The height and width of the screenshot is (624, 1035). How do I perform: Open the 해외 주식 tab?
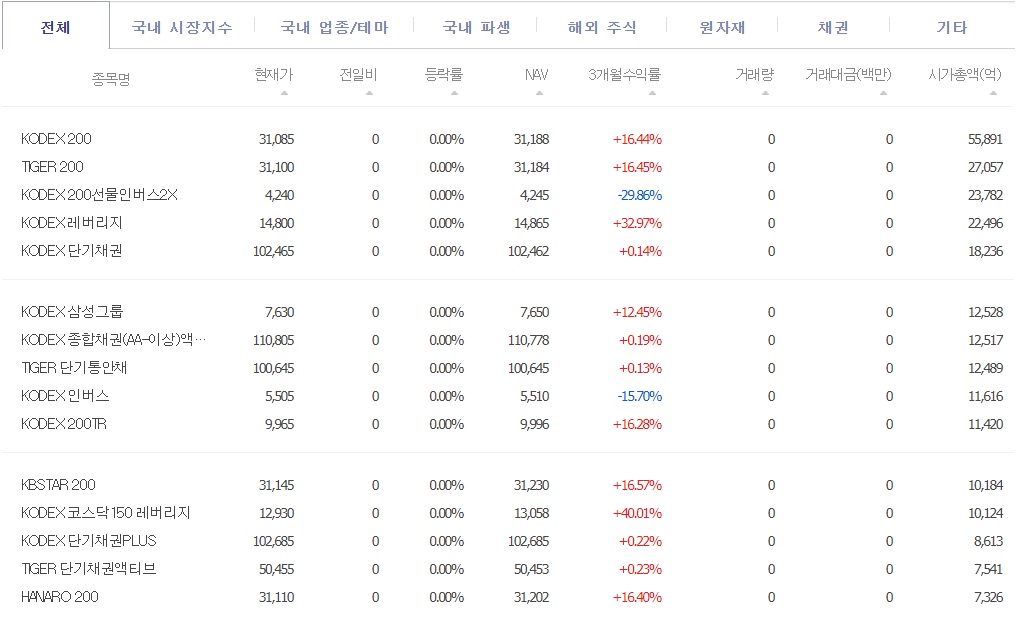click(602, 27)
